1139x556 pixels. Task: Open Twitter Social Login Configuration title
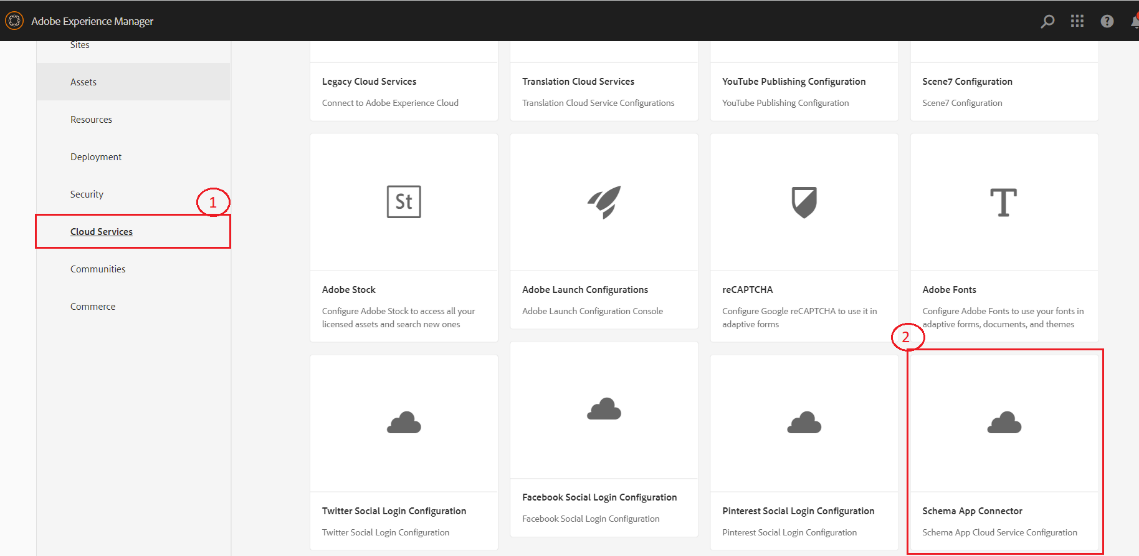pyautogui.click(x=394, y=511)
